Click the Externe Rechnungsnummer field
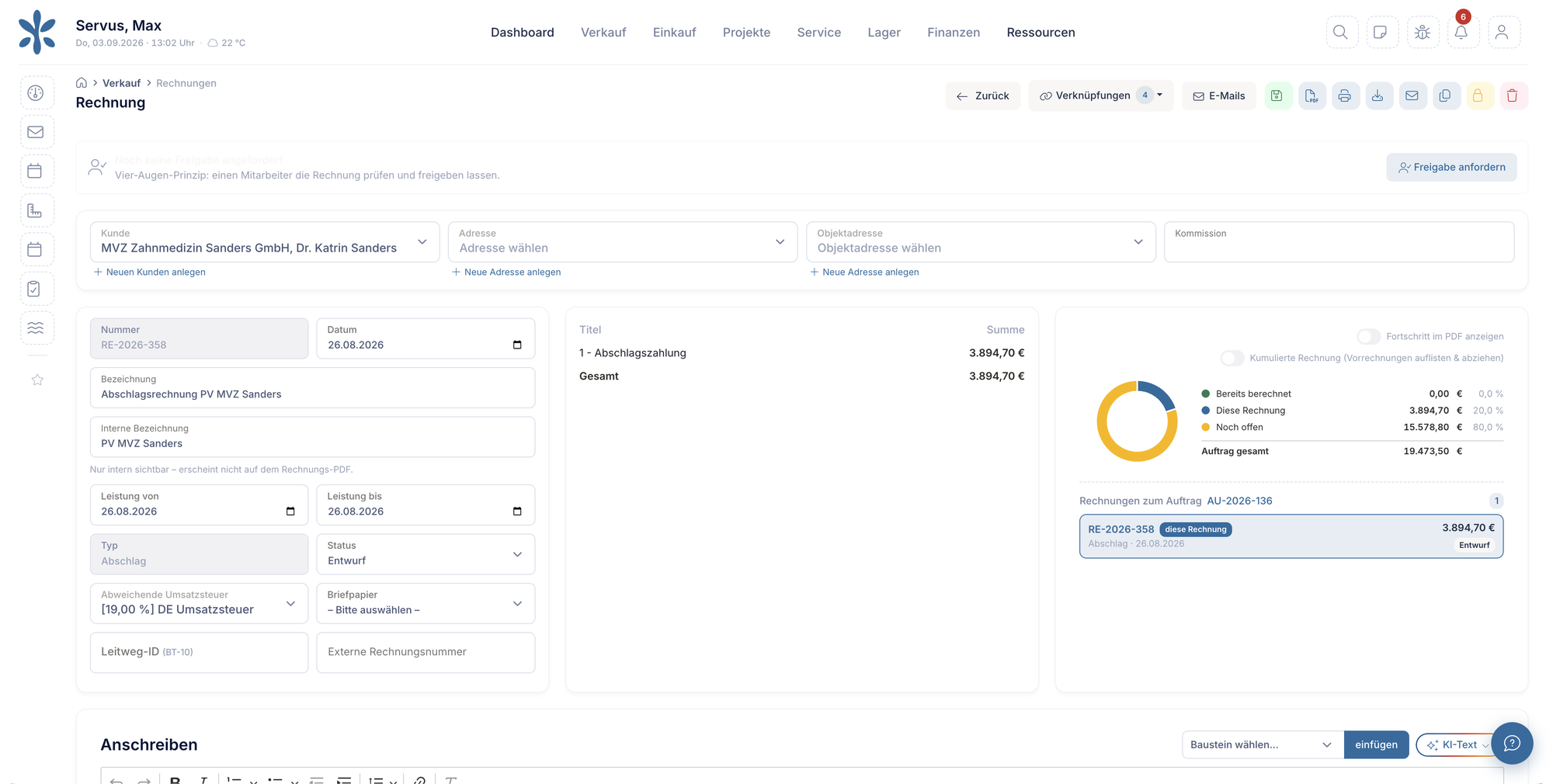Screen dimensions: 1553x784 pos(426,652)
